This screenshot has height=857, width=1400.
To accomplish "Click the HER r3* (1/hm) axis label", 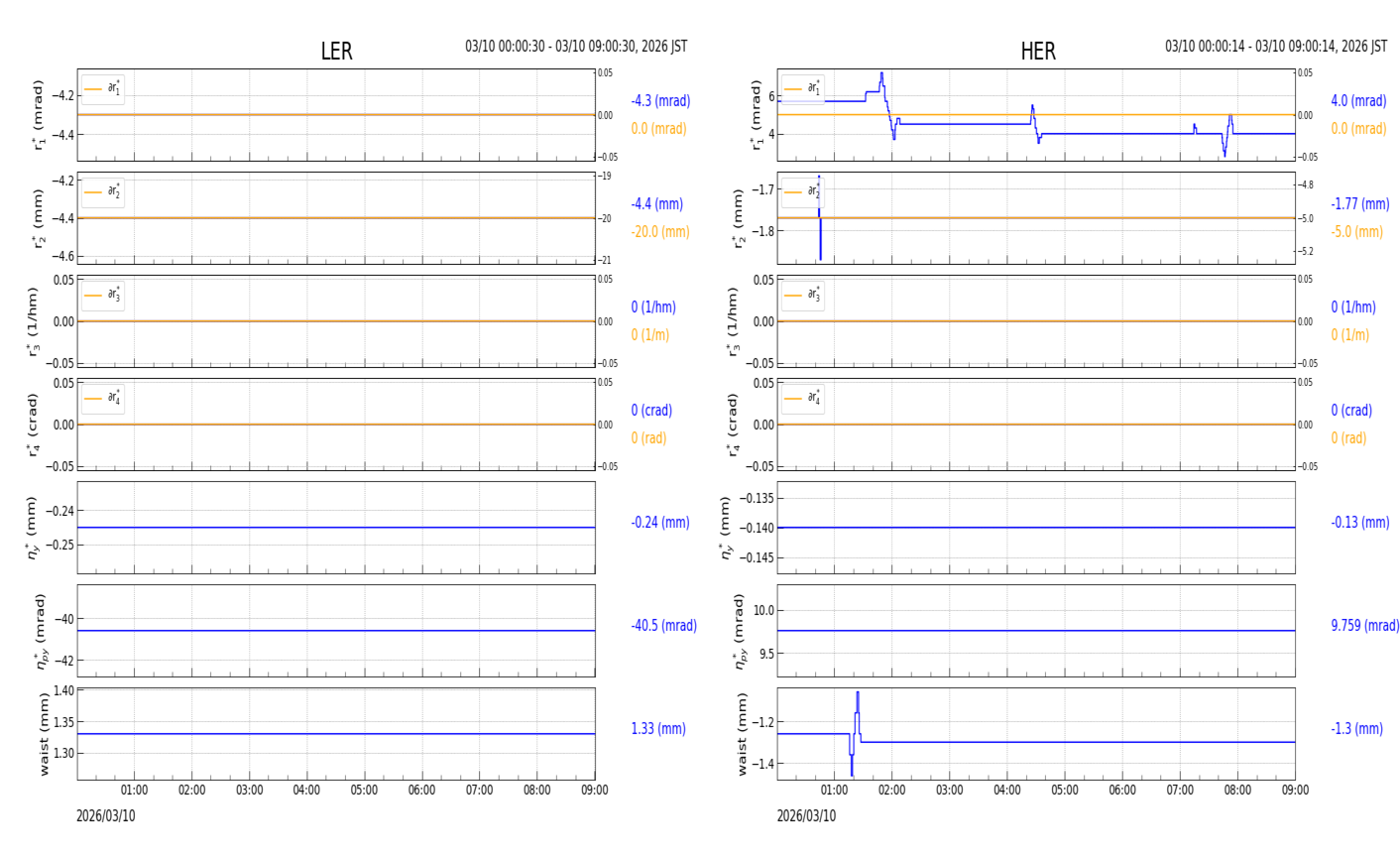I will point(733,321).
